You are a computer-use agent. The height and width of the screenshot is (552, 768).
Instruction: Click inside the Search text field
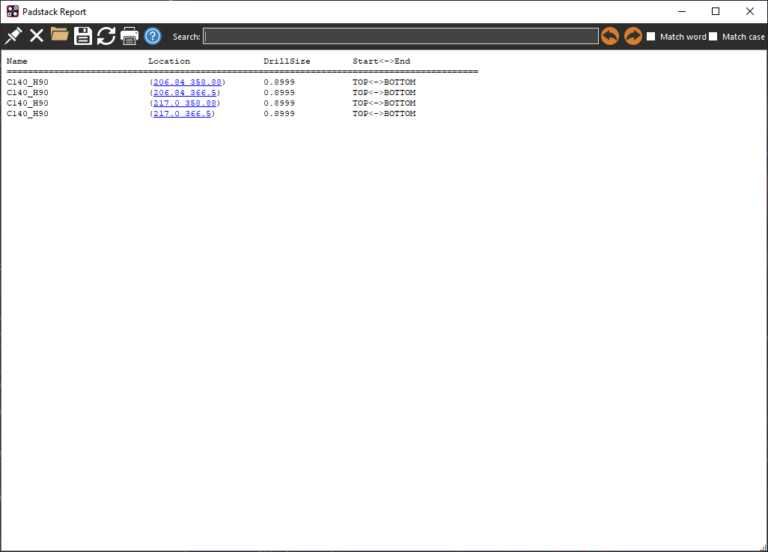(x=400, y=37)
